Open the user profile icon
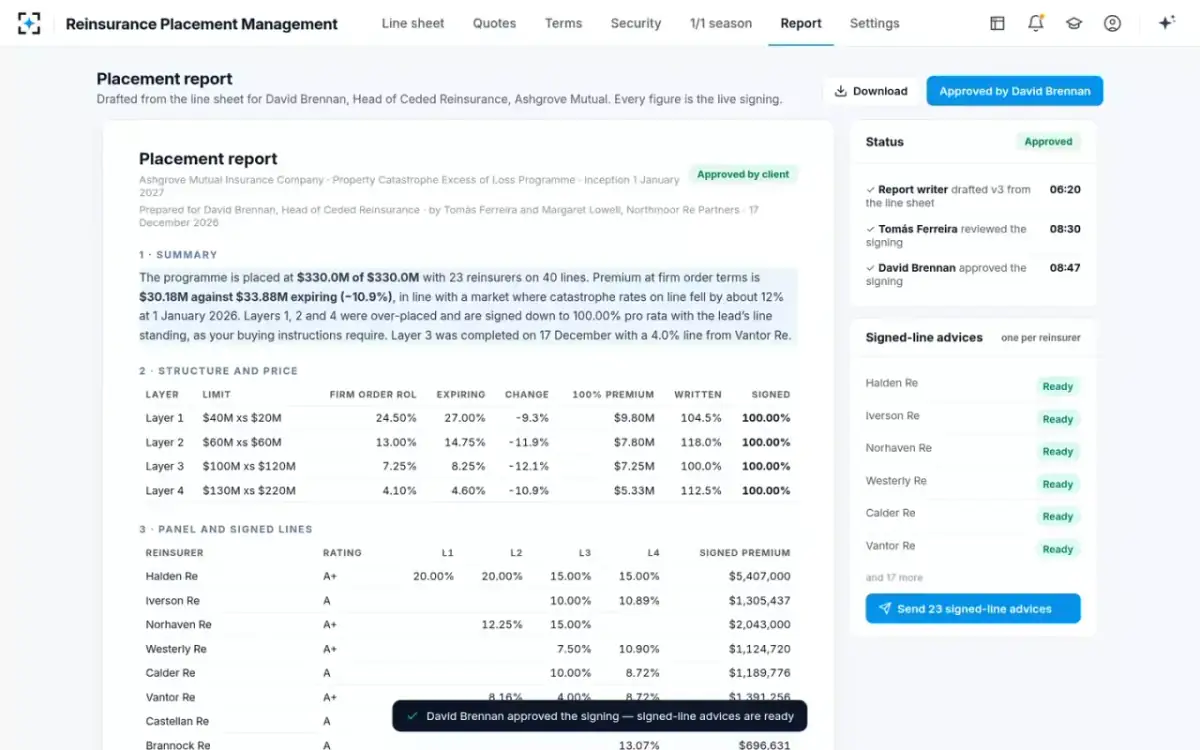The height and width of the screenshot is (750, 1200). (1112, 23)
